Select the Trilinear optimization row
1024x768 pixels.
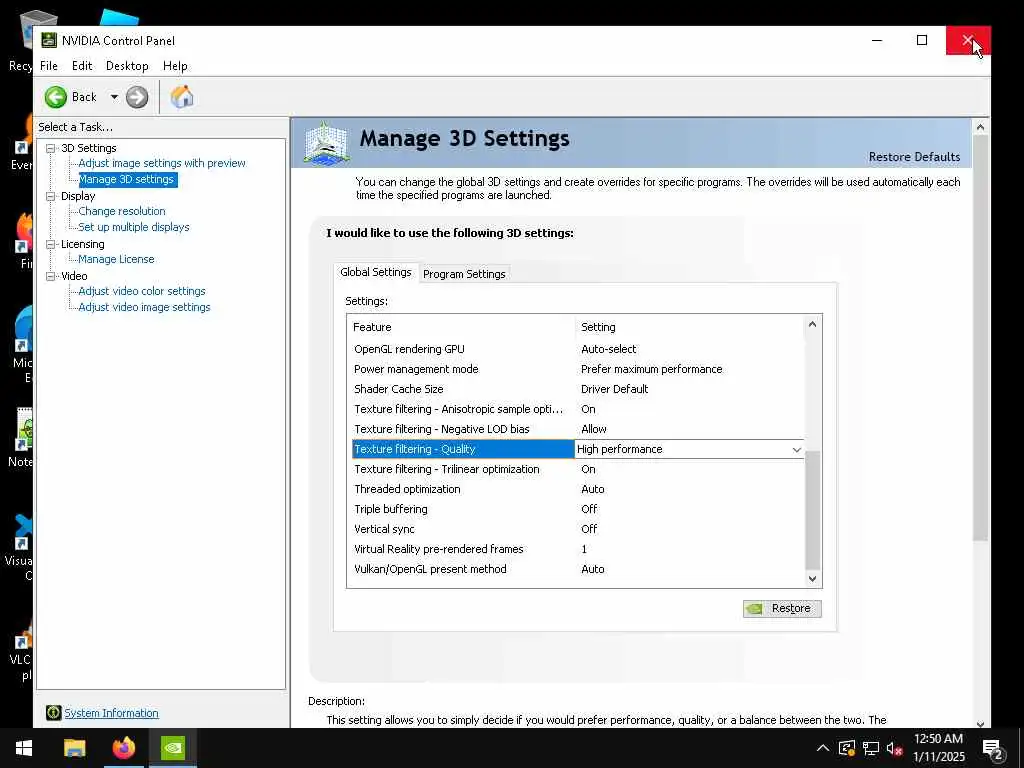point(578,470)
